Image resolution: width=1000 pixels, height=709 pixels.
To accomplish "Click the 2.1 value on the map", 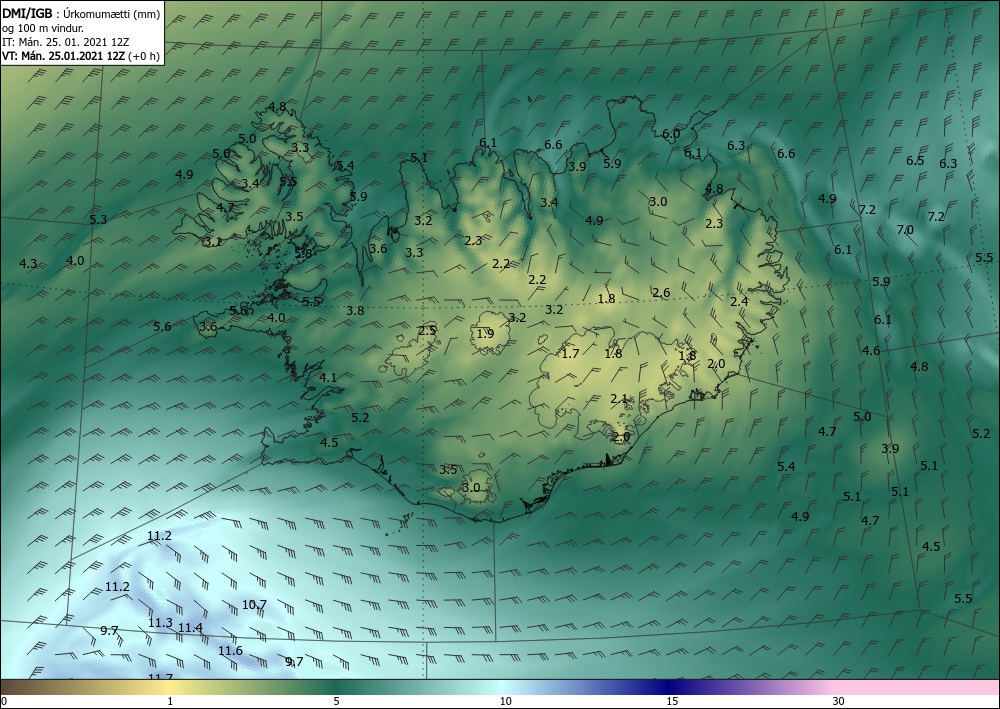I will click(619, 398).
